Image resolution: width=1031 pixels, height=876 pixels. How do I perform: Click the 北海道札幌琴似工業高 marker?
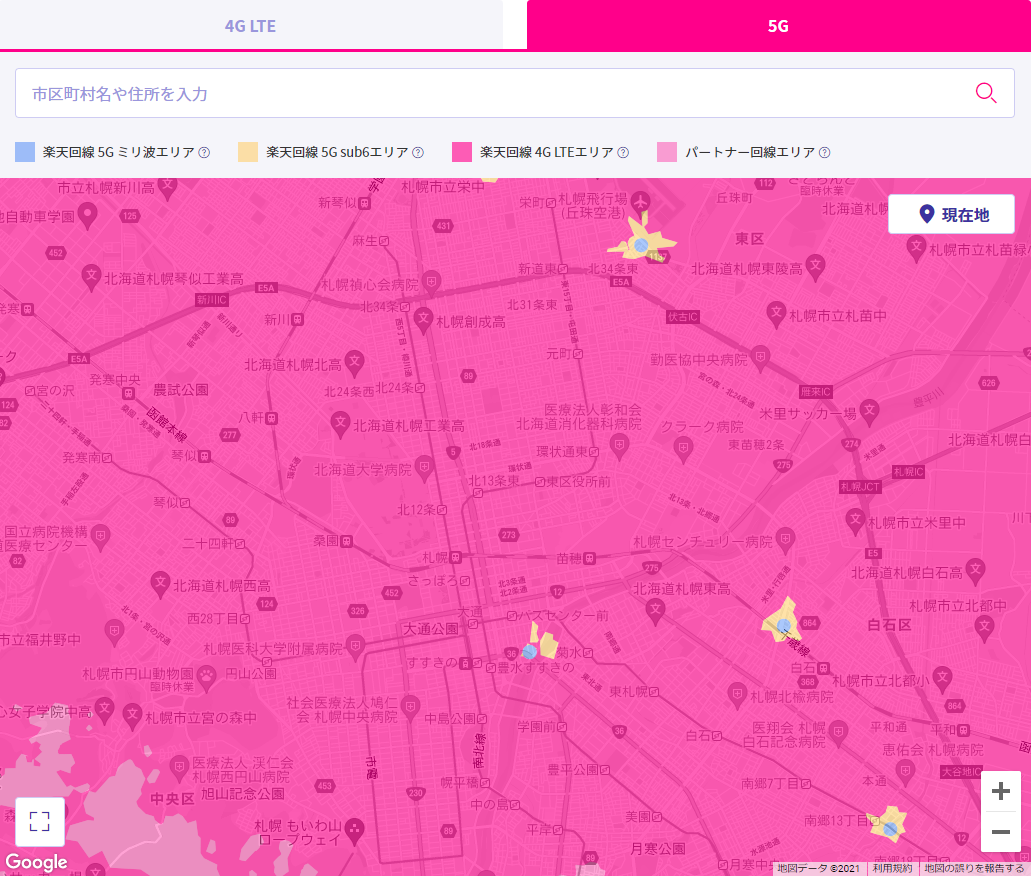(91, 277)
